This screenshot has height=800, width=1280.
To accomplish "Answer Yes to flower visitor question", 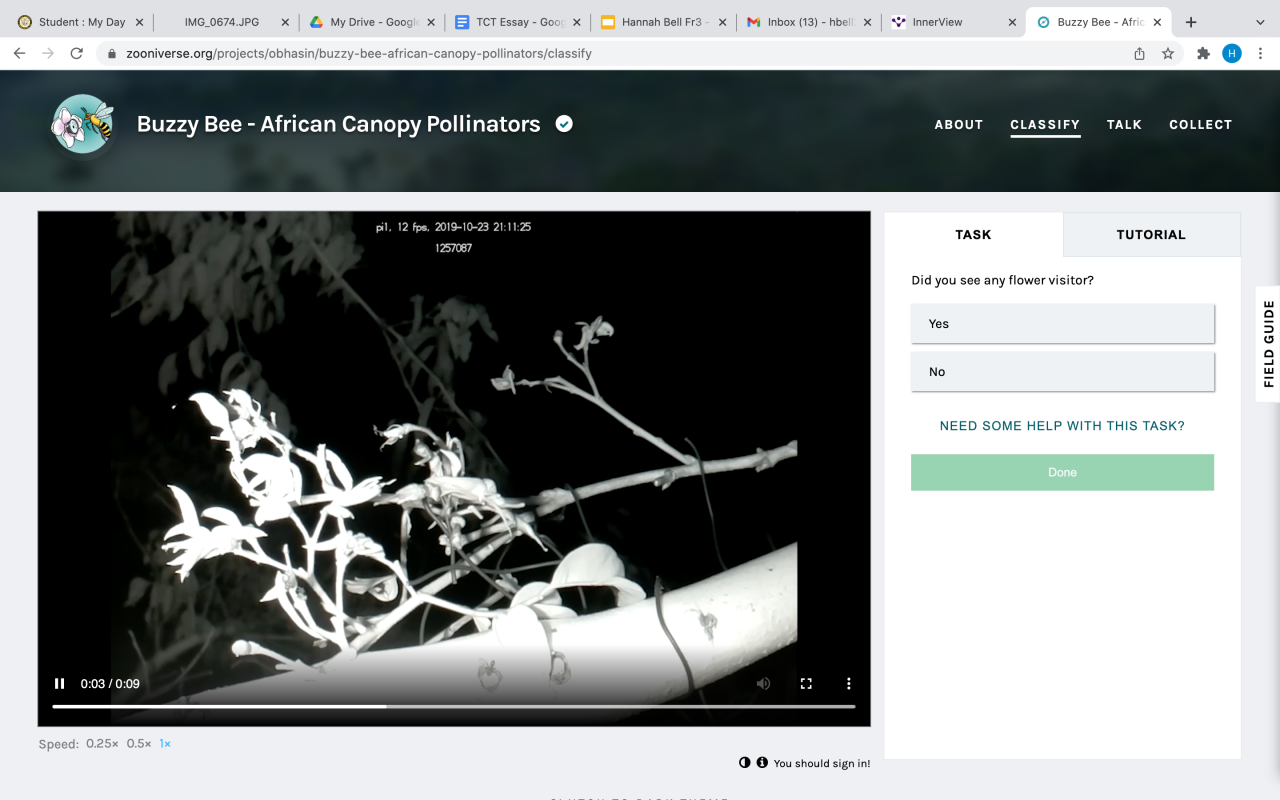I will 1063,324.
